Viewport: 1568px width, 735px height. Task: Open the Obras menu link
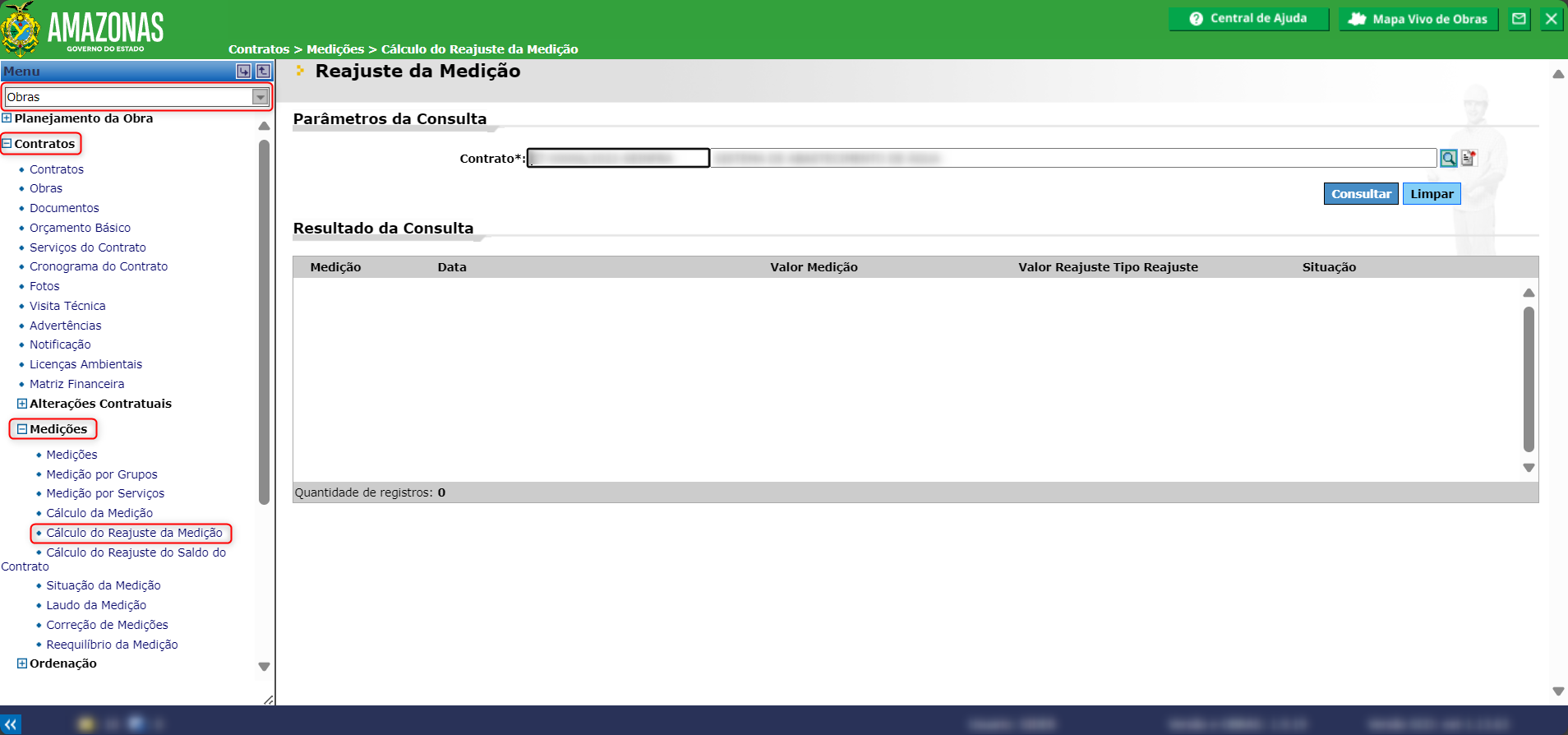click(46, 188)
